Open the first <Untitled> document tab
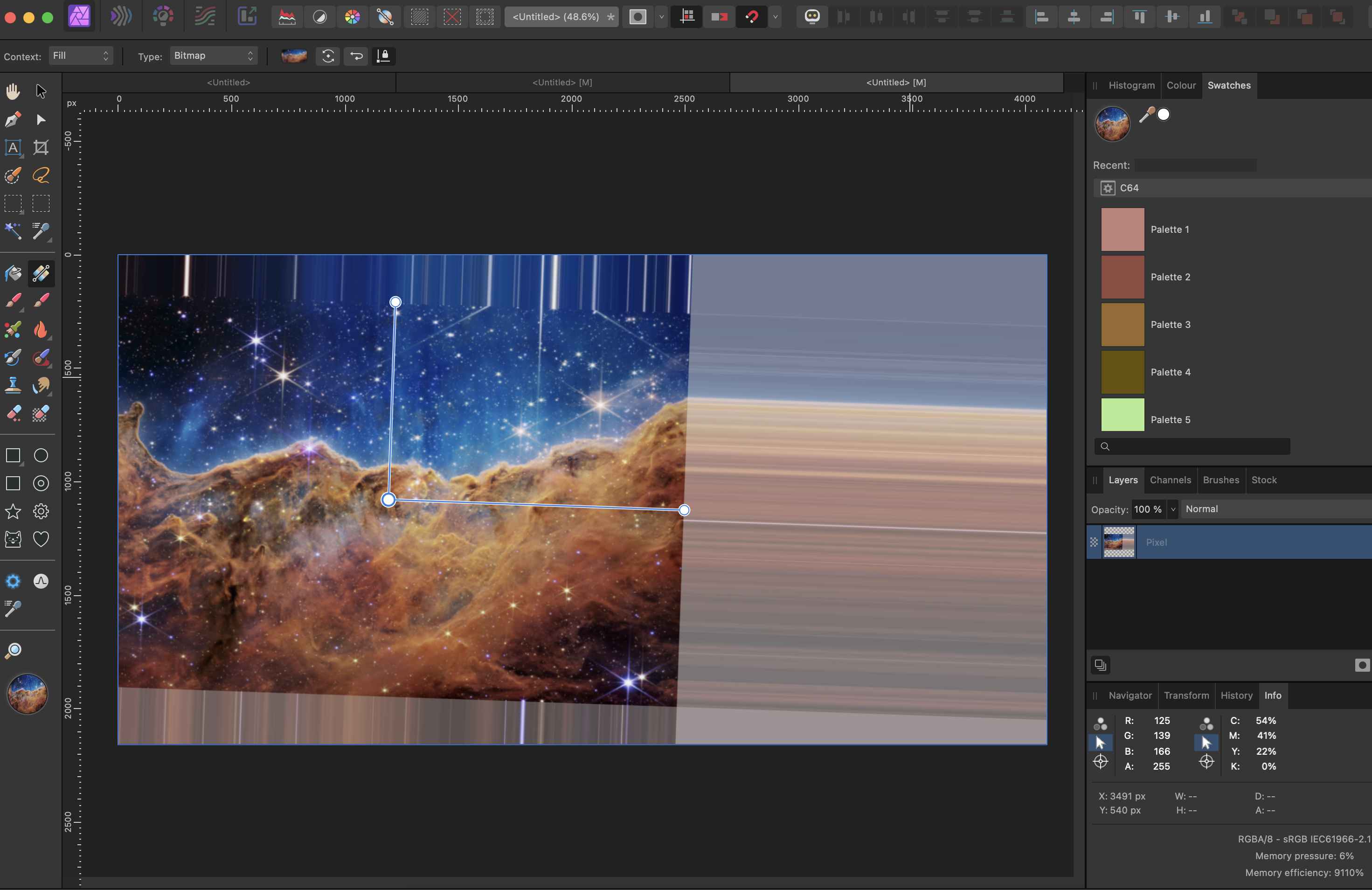The image size is (1372, 890). pyautogui.click(x=229, y=83)
